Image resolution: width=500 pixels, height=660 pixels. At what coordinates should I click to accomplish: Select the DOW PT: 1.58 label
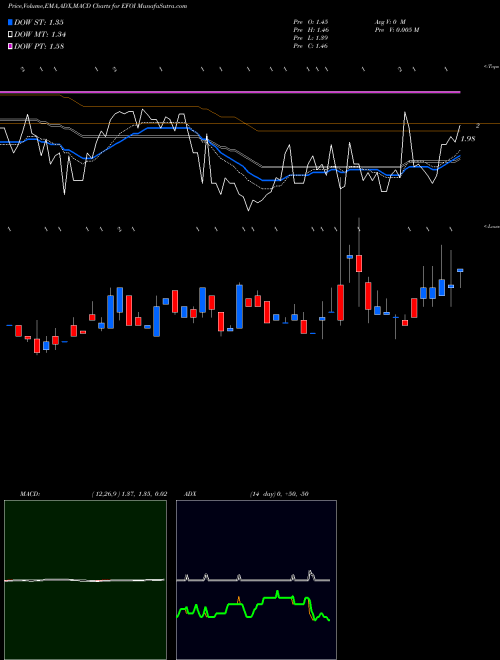point(39,47)
